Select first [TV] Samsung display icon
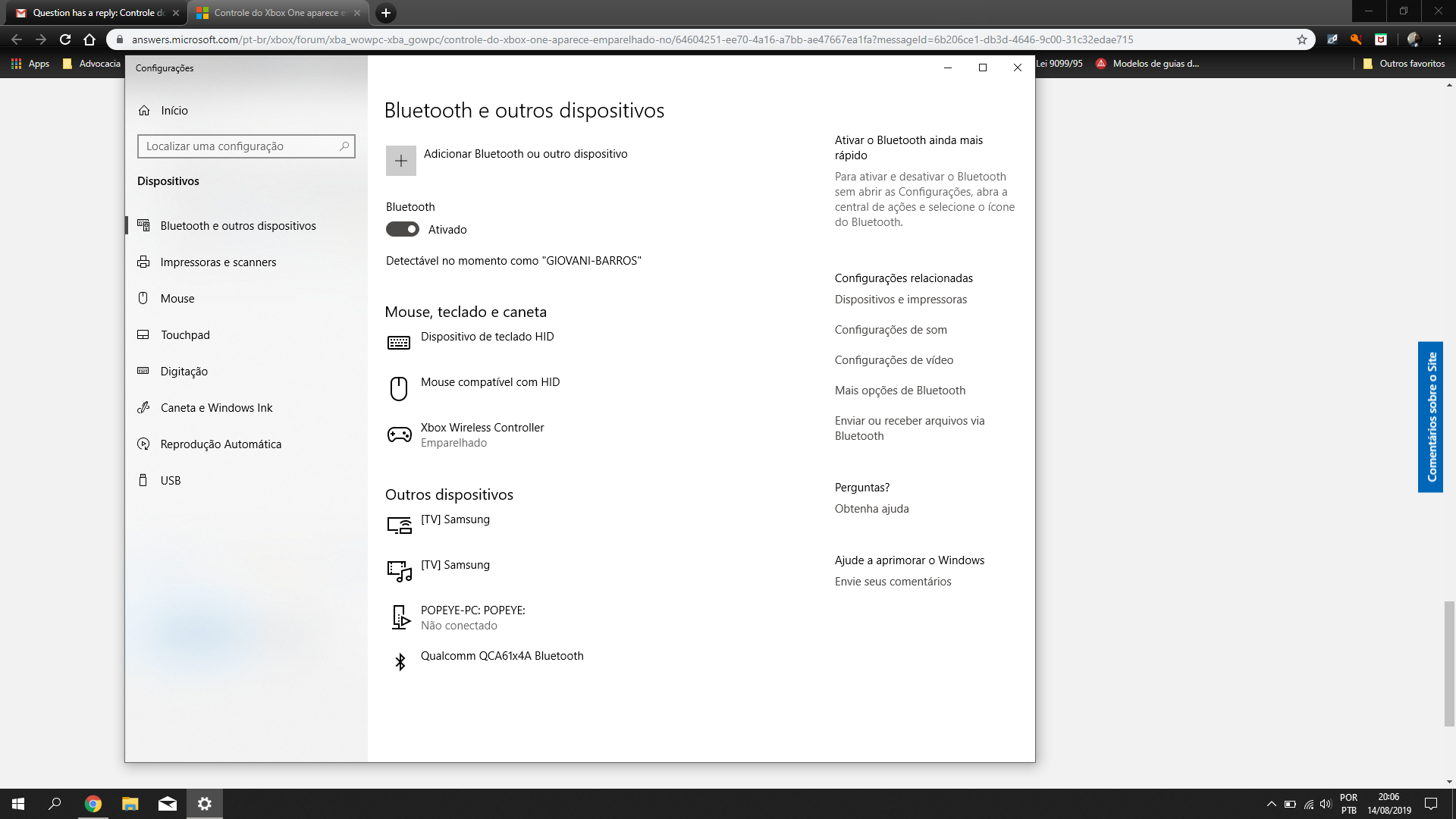This screenshot has width=1456, height=819. point(400,526)
